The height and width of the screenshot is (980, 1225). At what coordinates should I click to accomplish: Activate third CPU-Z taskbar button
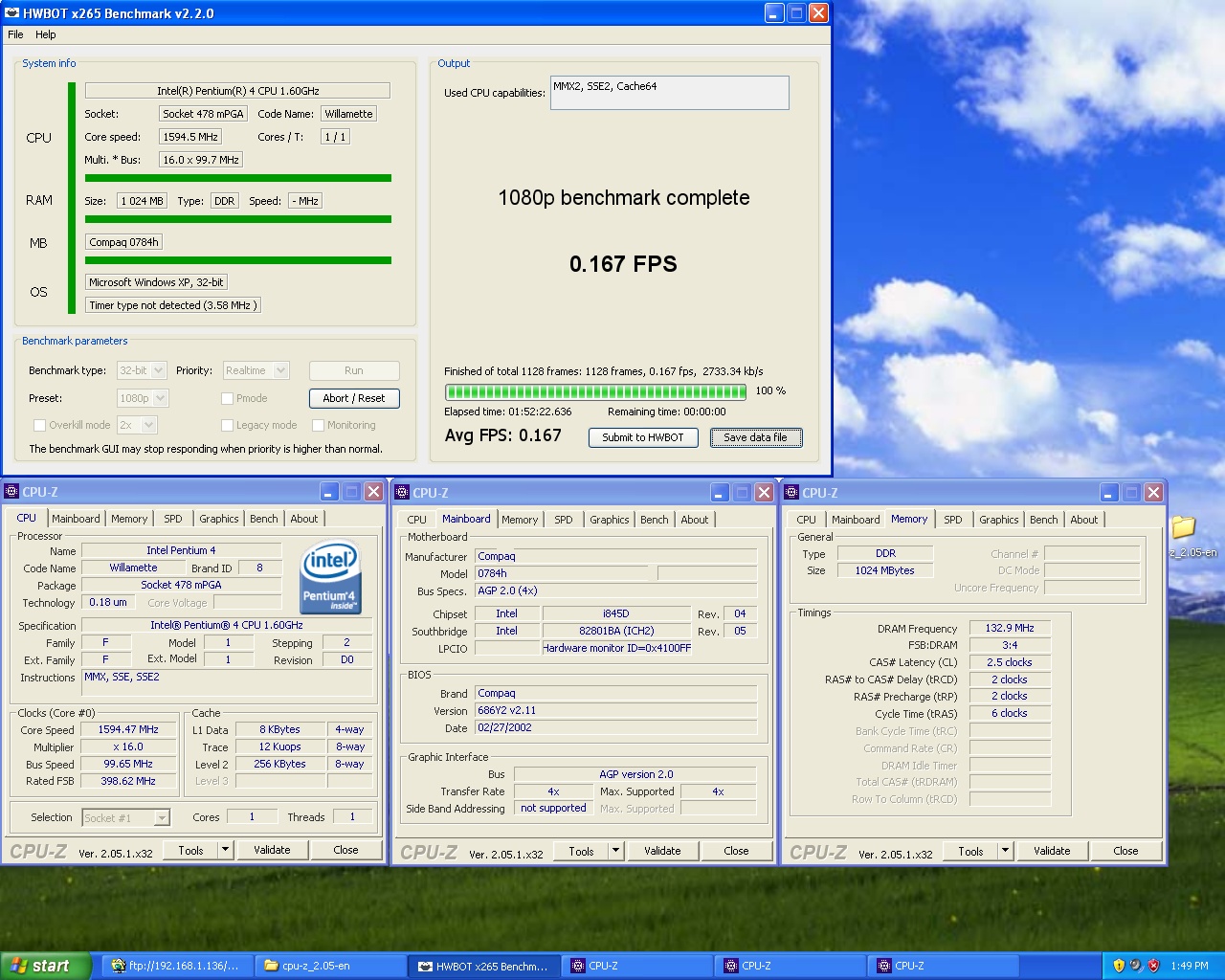[941, 966]
